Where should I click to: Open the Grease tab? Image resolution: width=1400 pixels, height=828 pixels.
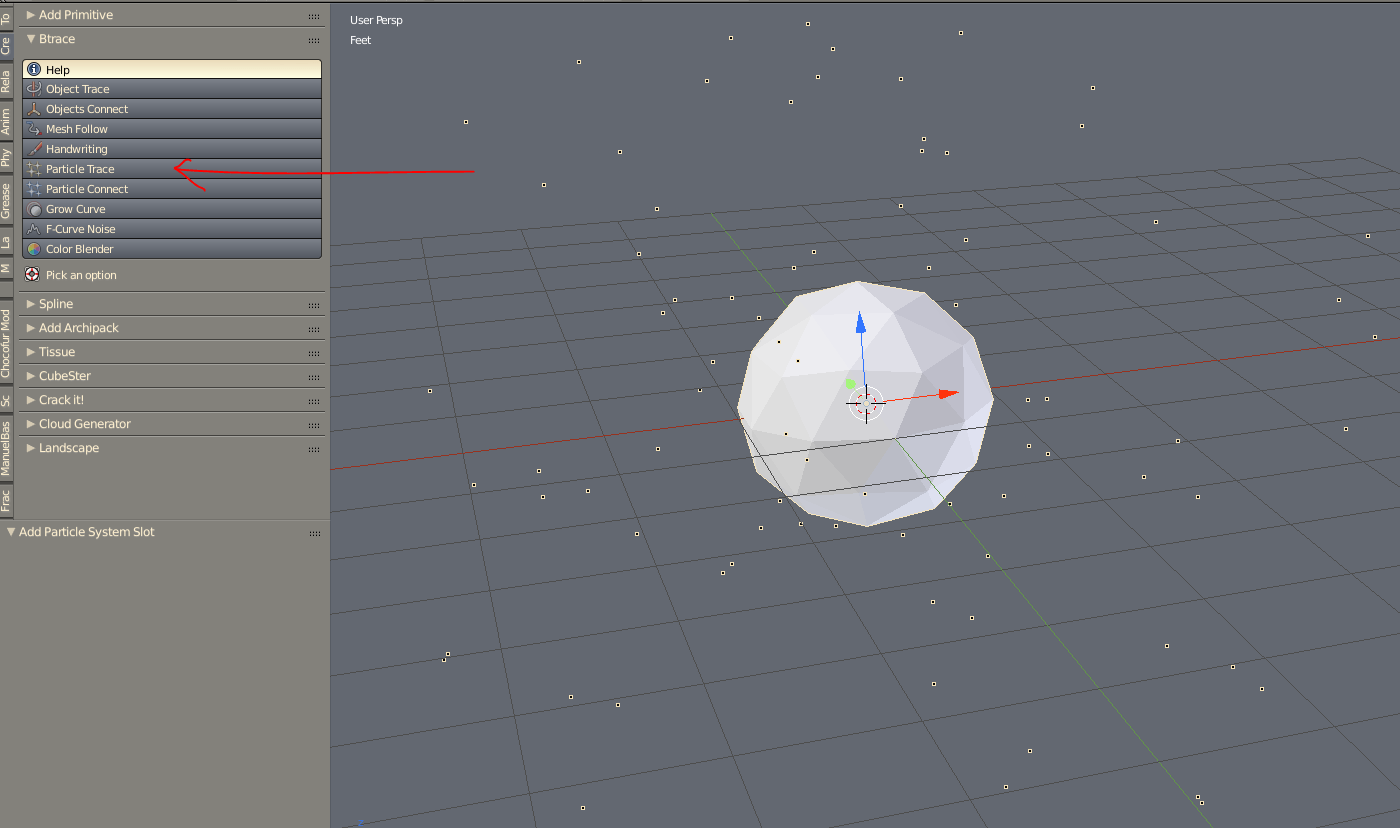(x=7, y=202)
